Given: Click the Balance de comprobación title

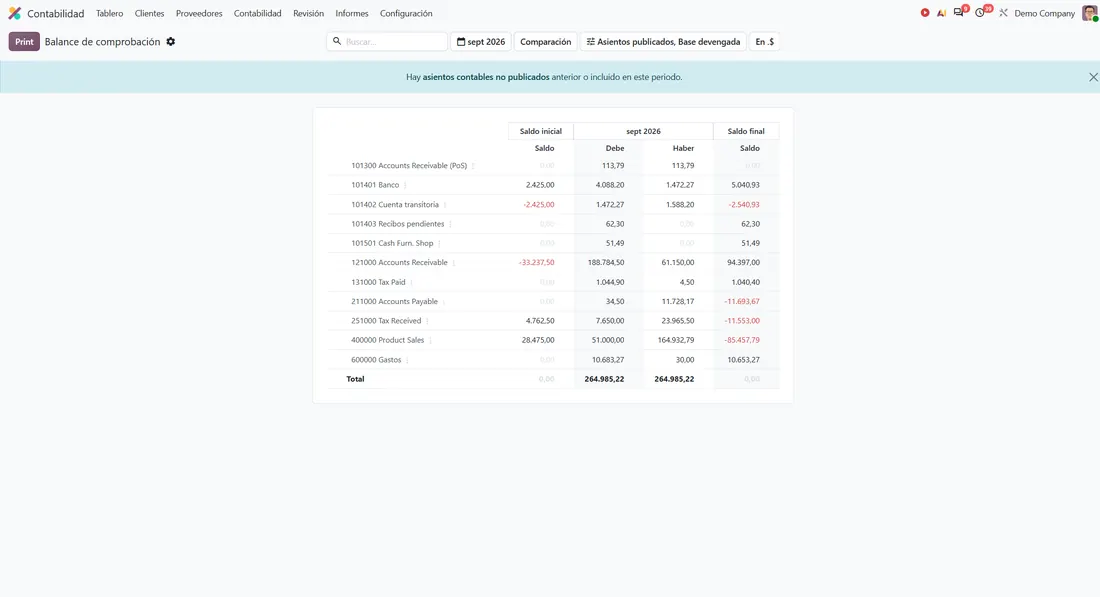Looking at the screenshot, I should tap(102, 42).
